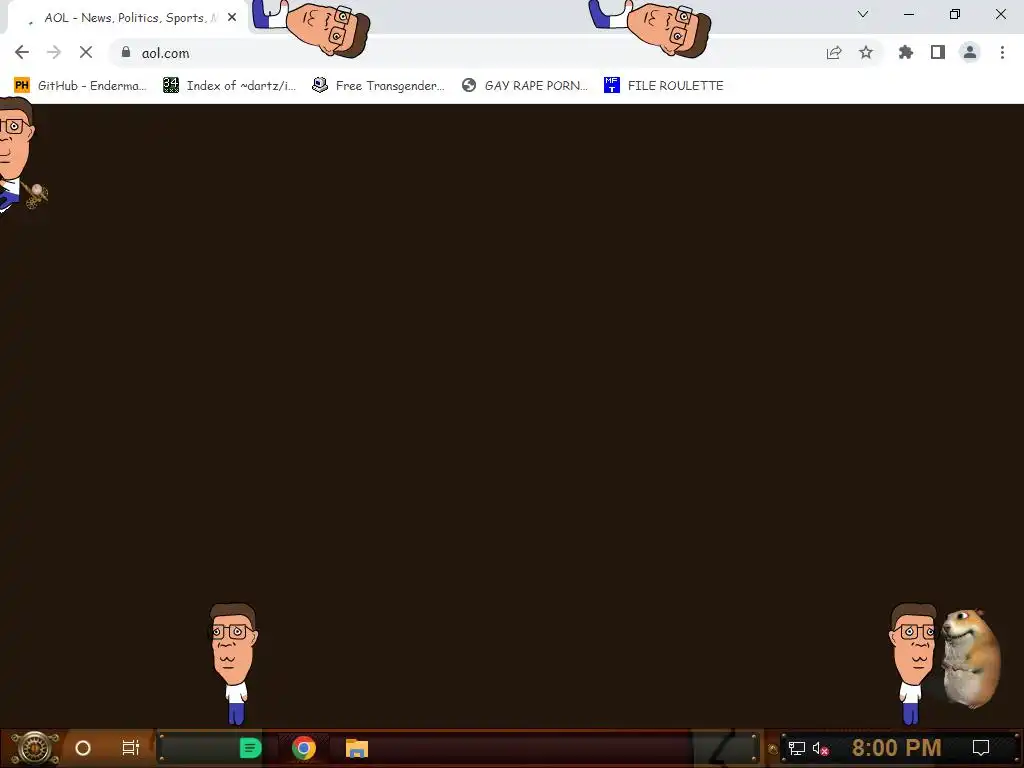Open the Index of ~dartz bookmark

coord(229,86)
